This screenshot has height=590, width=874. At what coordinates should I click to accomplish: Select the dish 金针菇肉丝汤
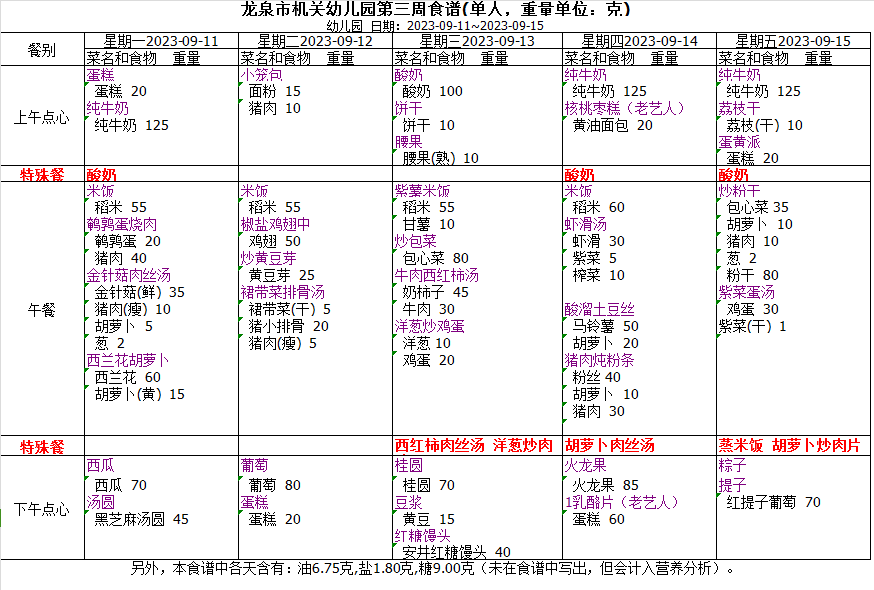pos(129,275)
